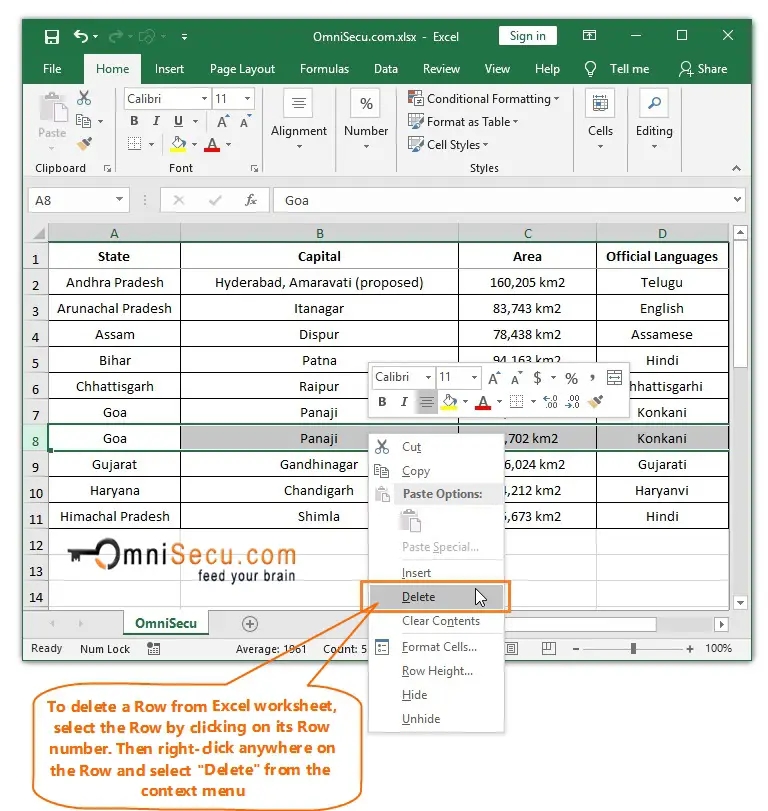Click the Format Painter in the ribbon

84,144
